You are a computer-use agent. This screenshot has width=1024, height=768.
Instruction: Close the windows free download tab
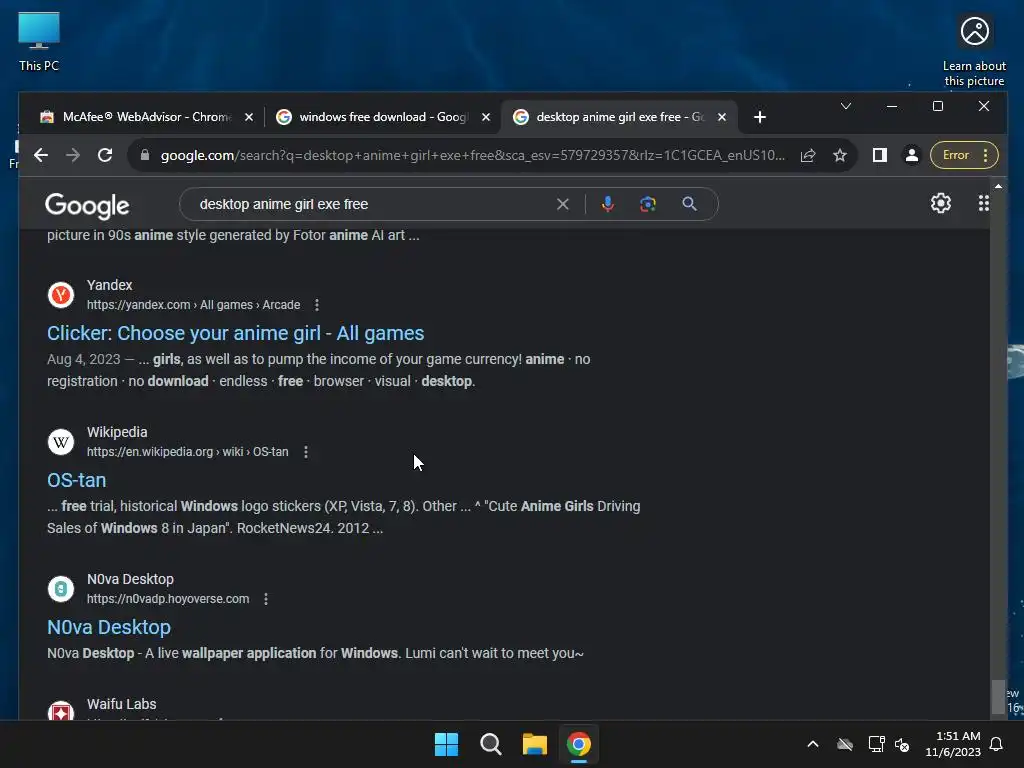486,117
